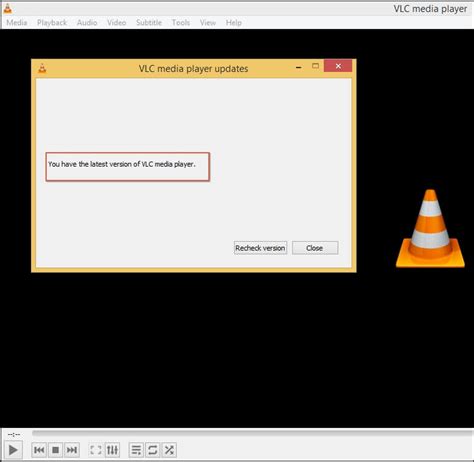
Task: Click the Recheck version button
Action: [260, 248]
